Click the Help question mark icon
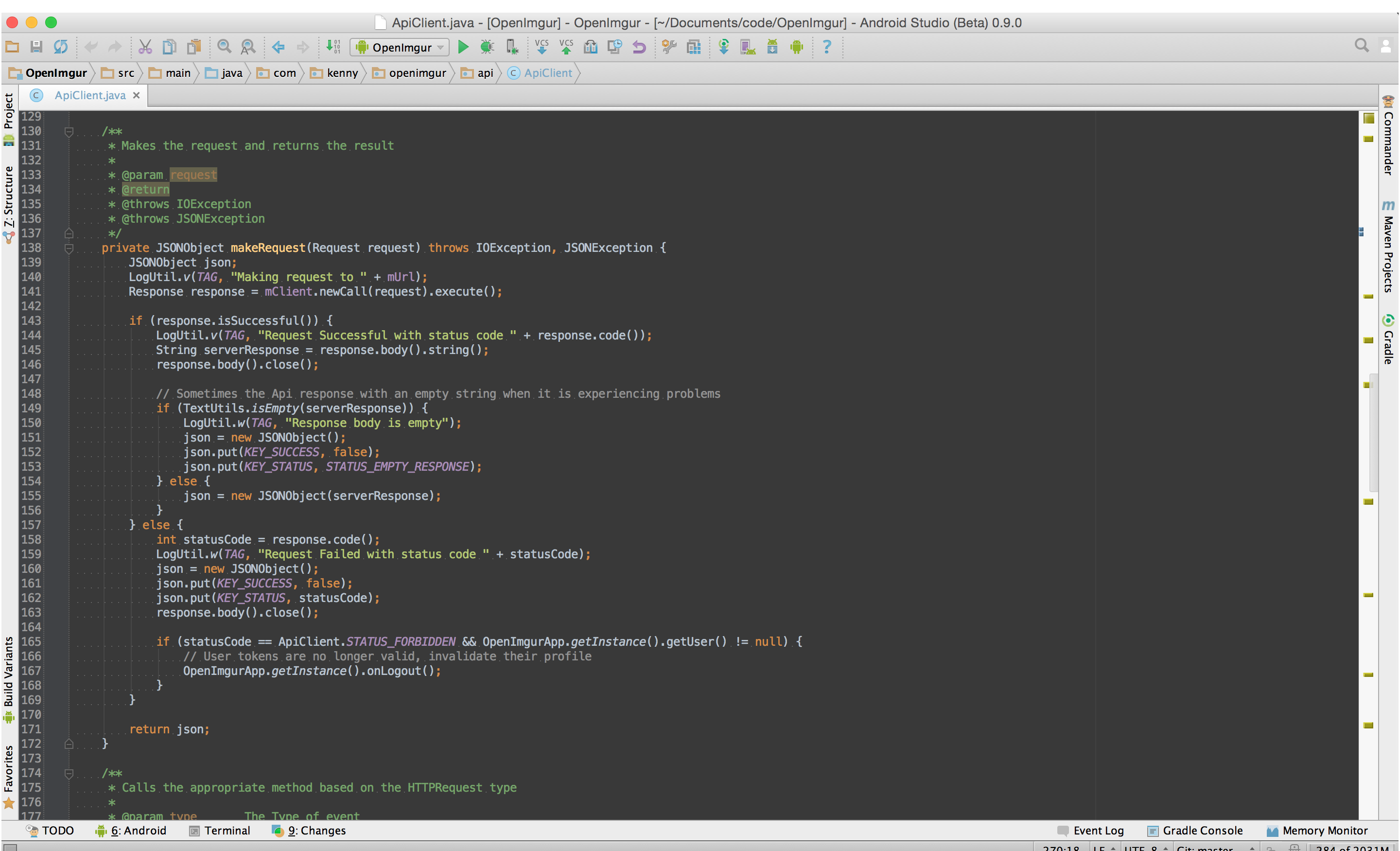The width and height of the screenshot is (1400, 851). click(827, 47)
